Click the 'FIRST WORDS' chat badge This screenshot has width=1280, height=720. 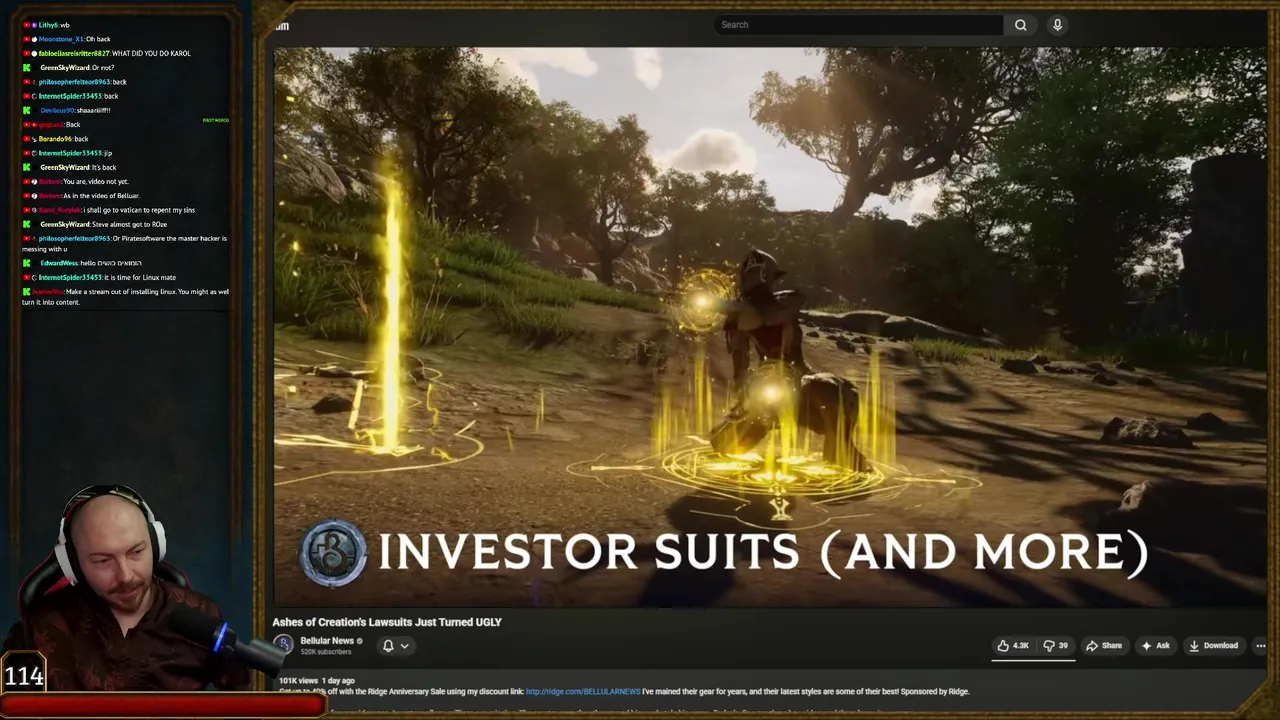pos(216,120)
